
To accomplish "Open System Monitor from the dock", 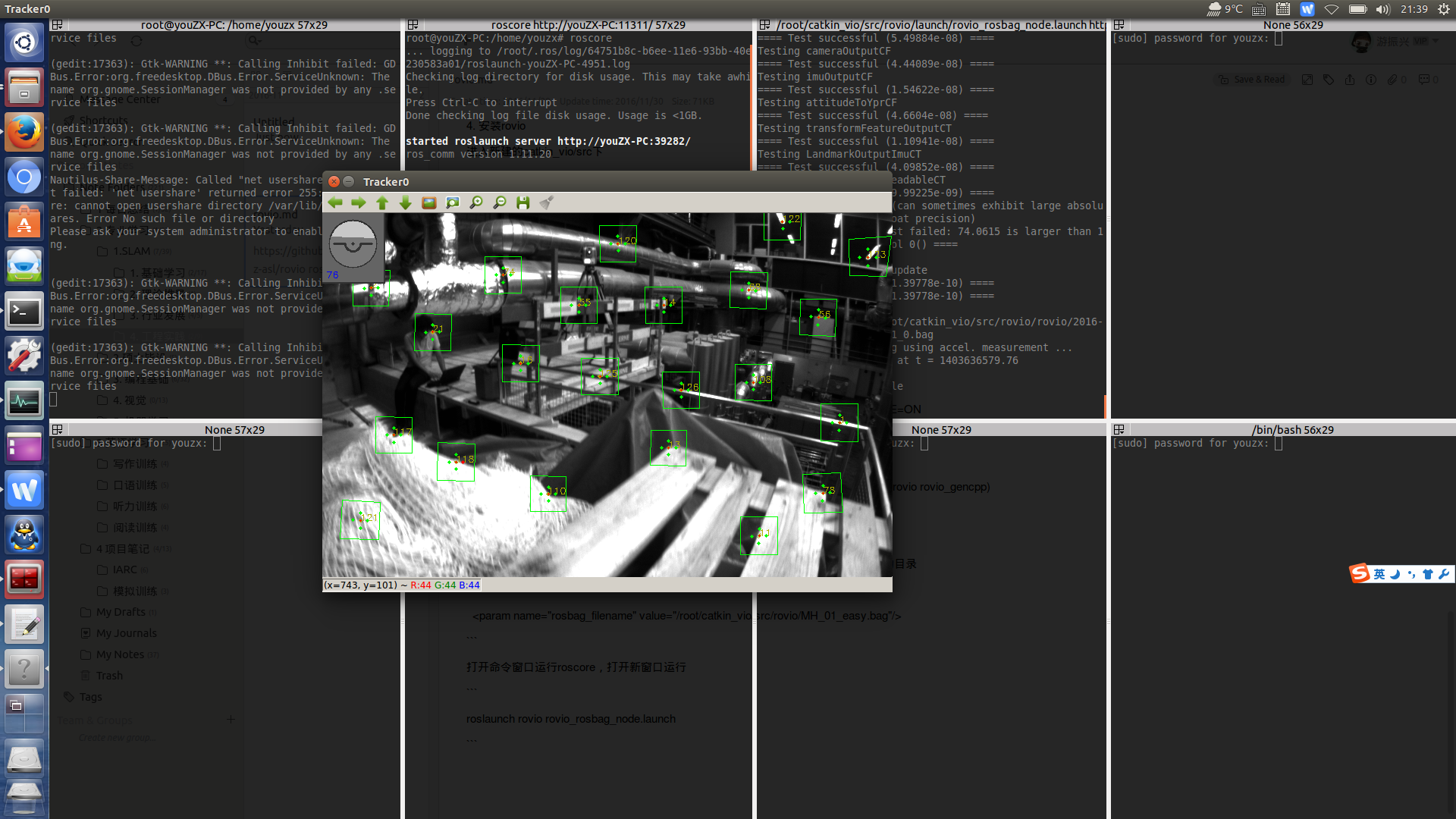I will click(x=24, y=401).
